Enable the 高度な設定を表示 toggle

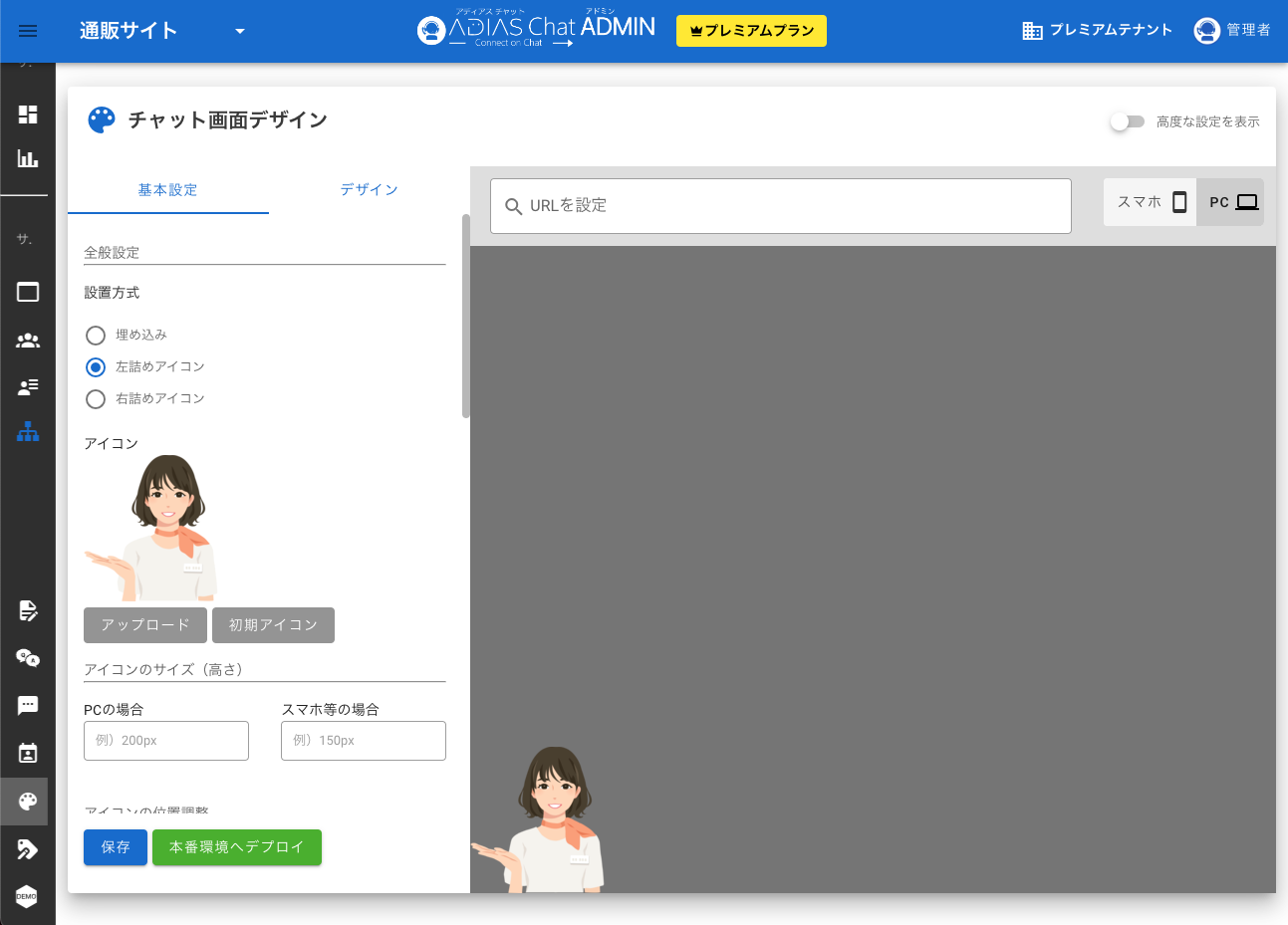pyautogui.click(x=1128, y=121)
